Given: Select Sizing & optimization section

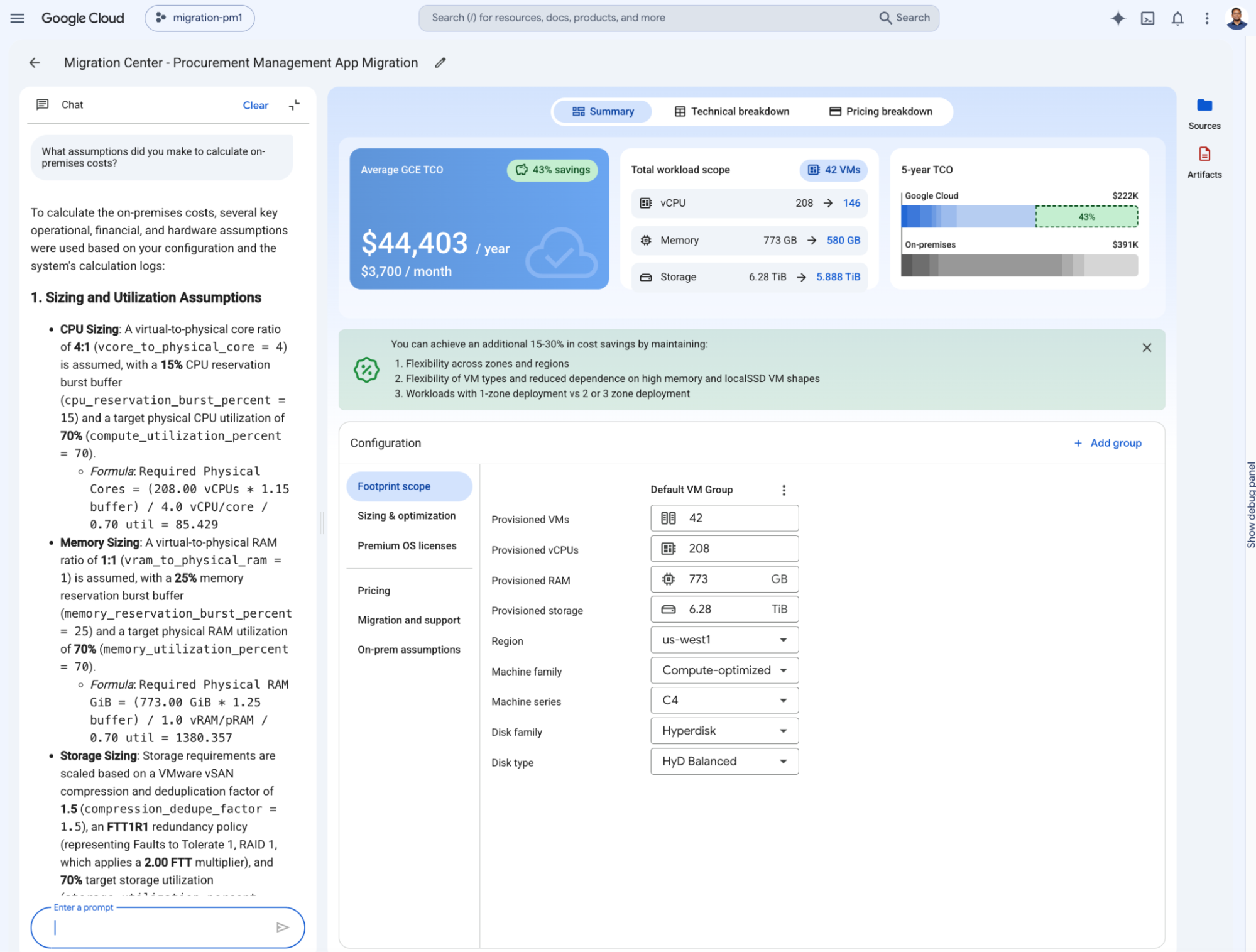Looking at the screenshot, I should point(407,516).
